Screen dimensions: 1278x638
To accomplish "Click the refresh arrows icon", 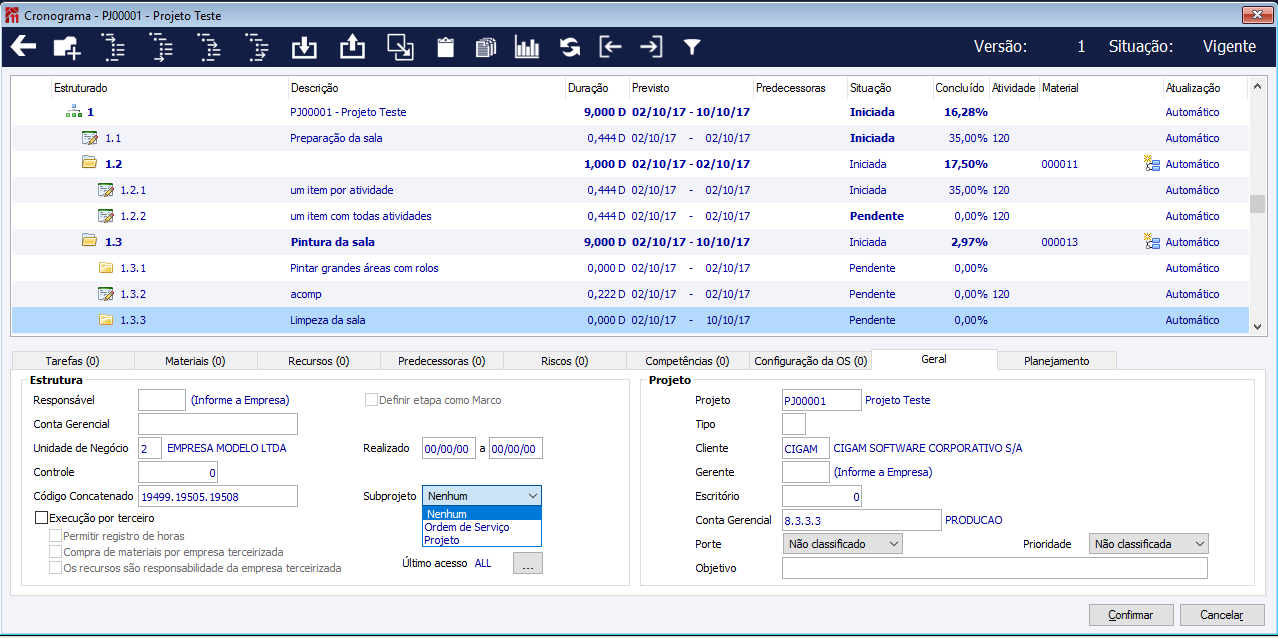I will tap(570, 47).
